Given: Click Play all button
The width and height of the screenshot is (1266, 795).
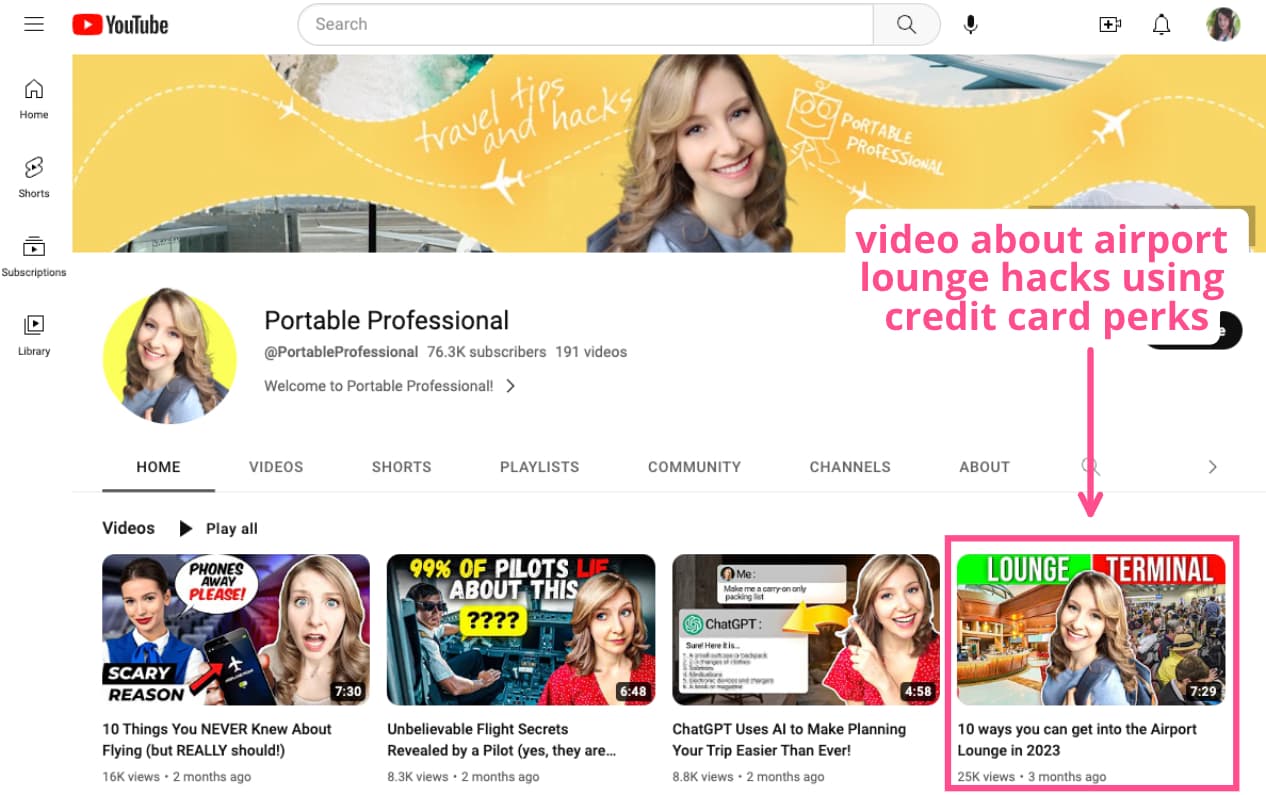Looking at the screenshot, I should [x=218, y=528].
